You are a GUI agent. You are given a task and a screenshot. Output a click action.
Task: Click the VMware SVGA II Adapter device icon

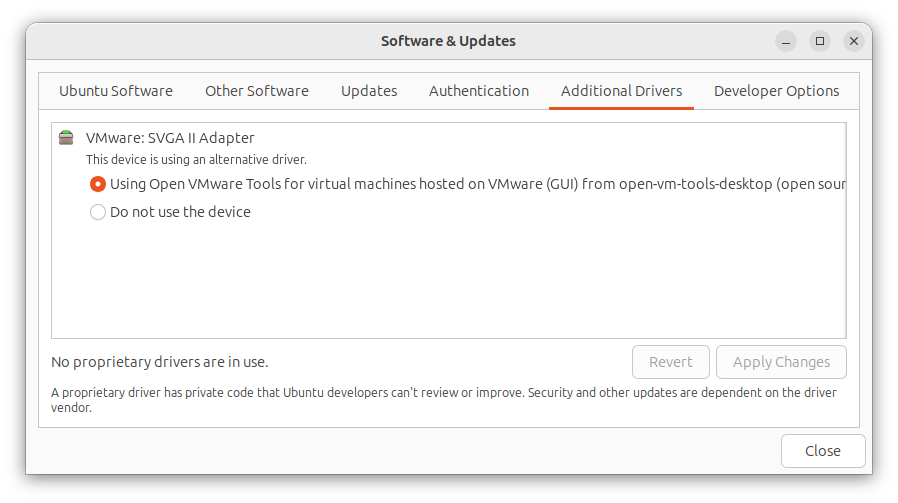pyautogui.click(x=66, y=137)
